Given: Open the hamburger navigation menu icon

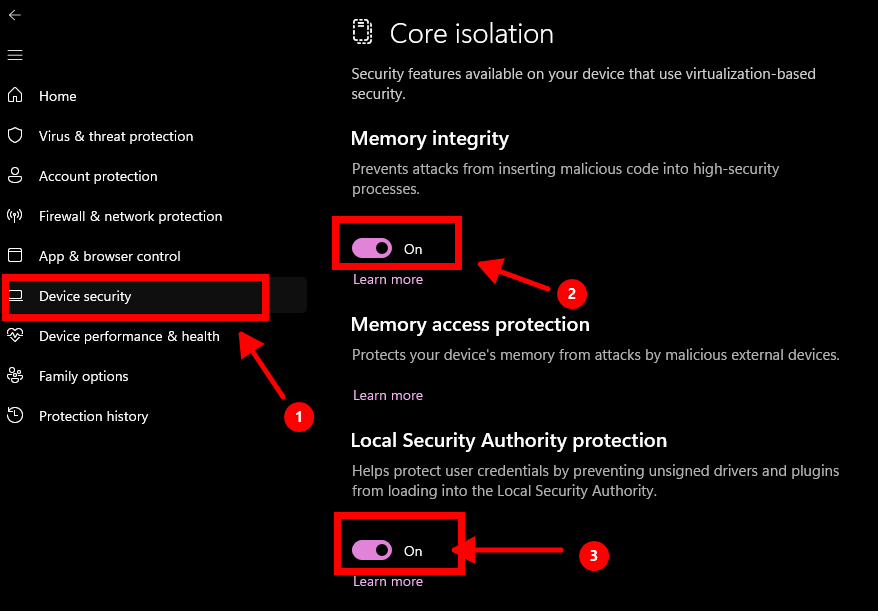Looking at the screenshot, I should (x=14, y=55).
